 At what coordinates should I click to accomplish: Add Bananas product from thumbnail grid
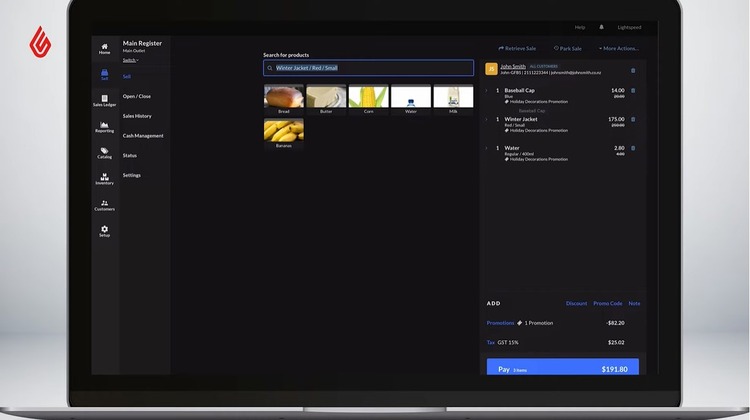coord(284,132)
